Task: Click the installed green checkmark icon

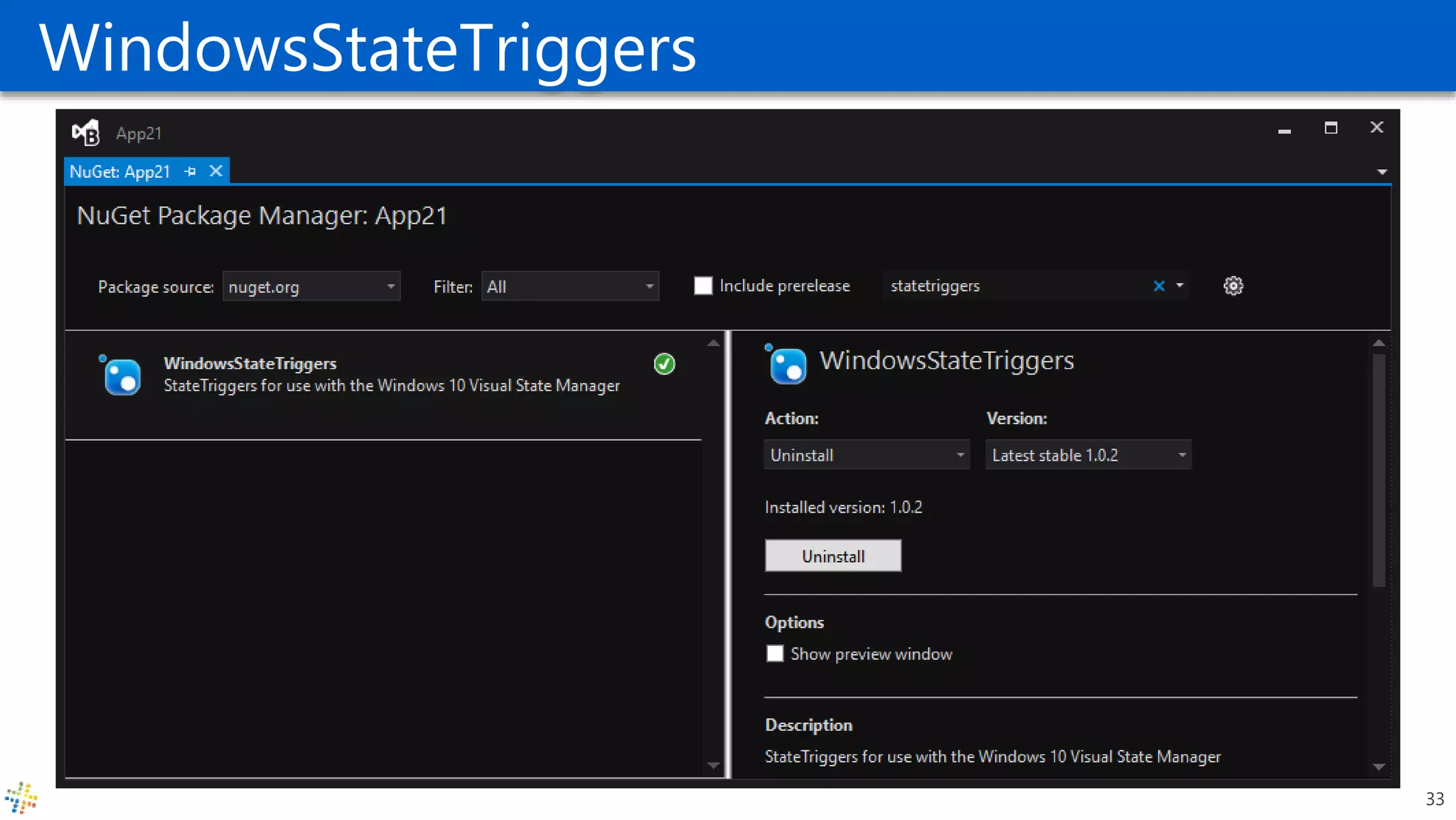Action: [664, 364]
